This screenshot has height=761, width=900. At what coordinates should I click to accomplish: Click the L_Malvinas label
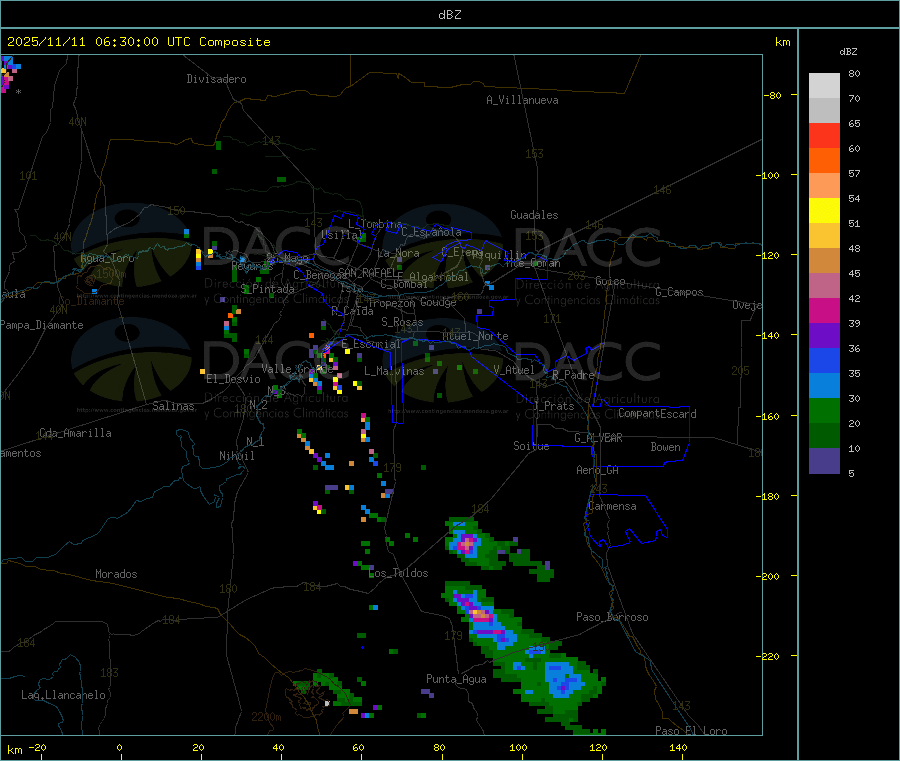click(x=394, y=371)
